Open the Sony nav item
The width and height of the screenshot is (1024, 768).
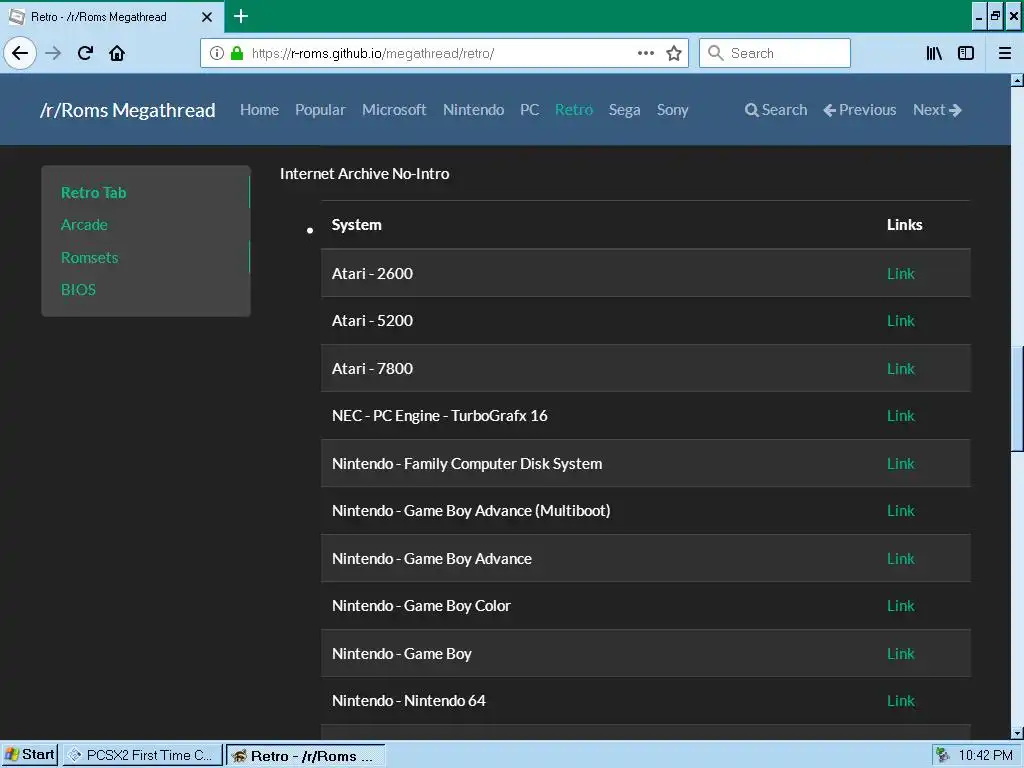672,110
